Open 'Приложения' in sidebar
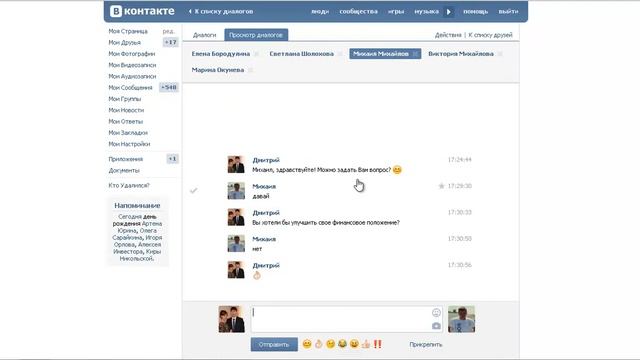Image resolution: width=640 pixels, height=360 pixels. (x=126, y=159)
